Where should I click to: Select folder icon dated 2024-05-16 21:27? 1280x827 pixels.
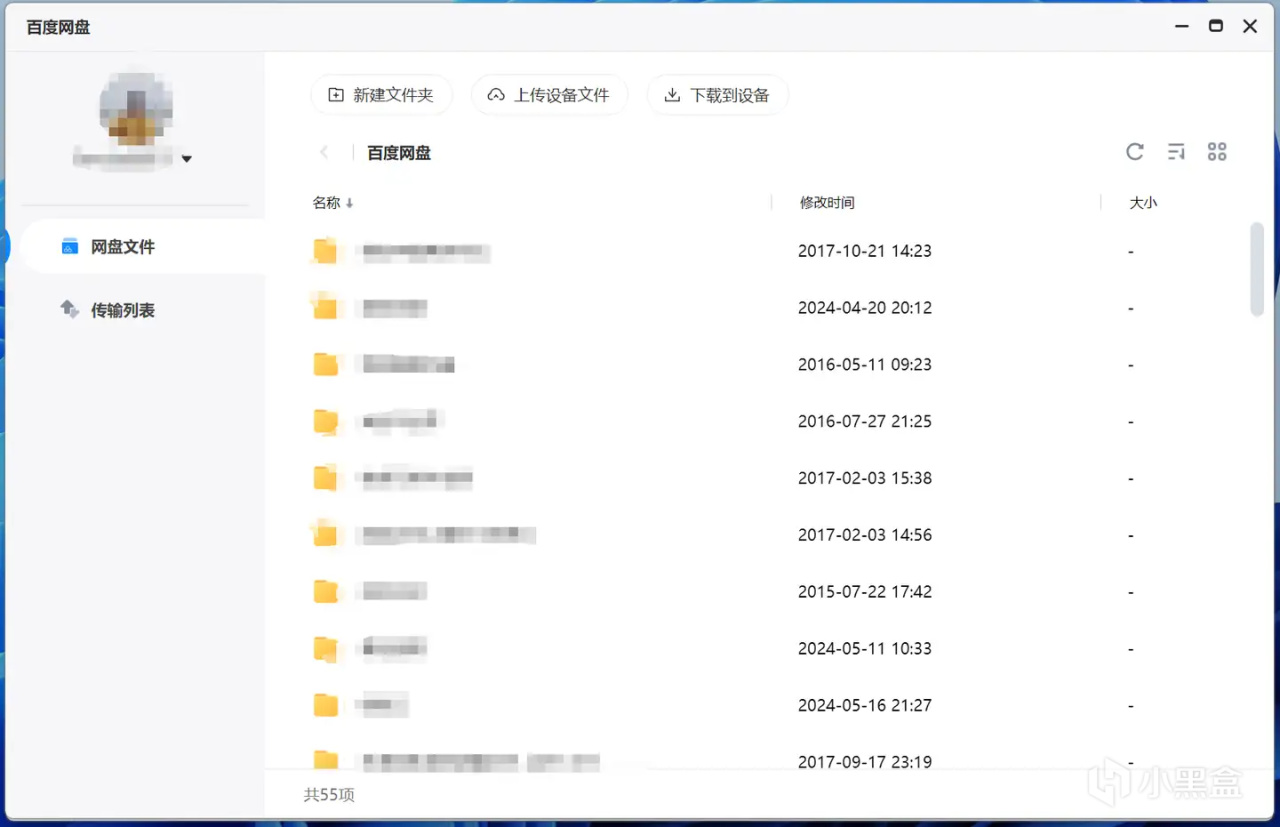pos(325,706)
